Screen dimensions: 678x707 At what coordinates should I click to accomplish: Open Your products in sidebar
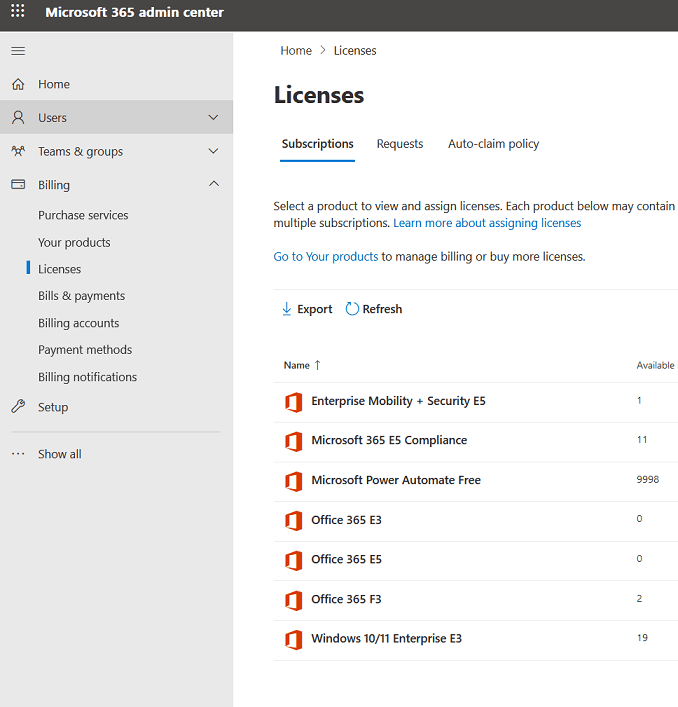point(74,243)
